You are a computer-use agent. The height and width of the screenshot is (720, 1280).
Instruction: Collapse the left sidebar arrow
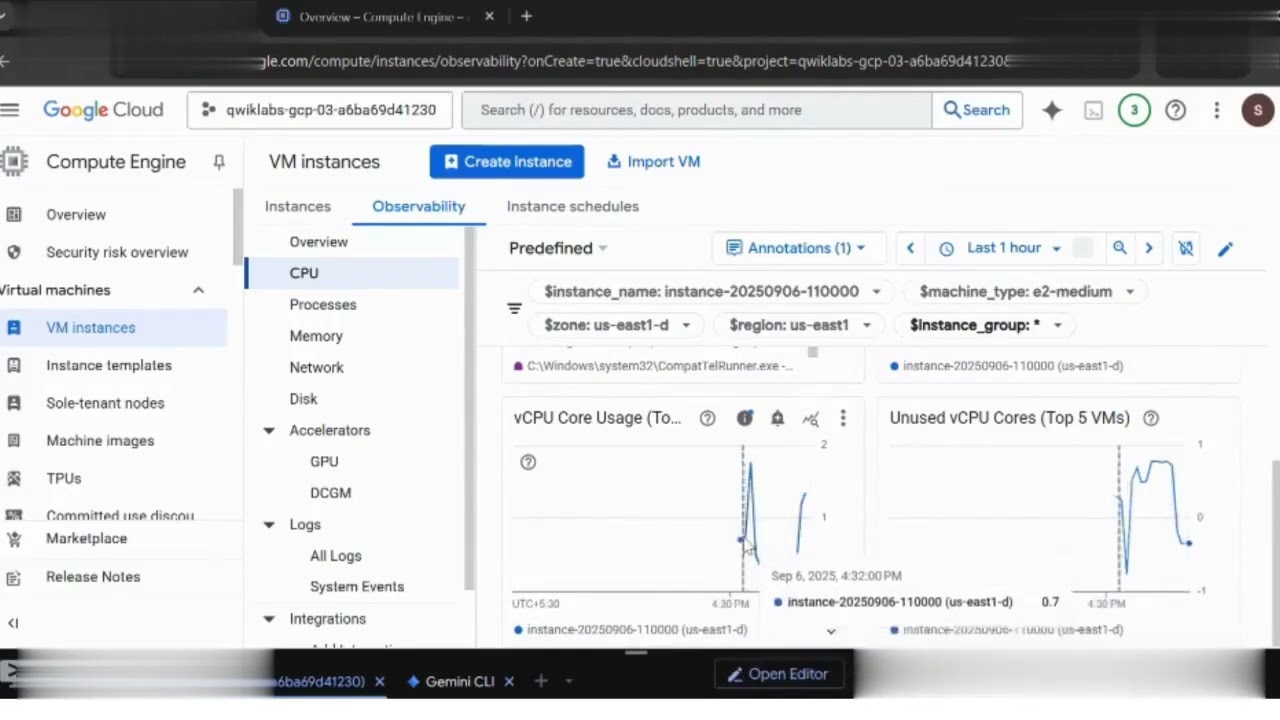point(13,623)
